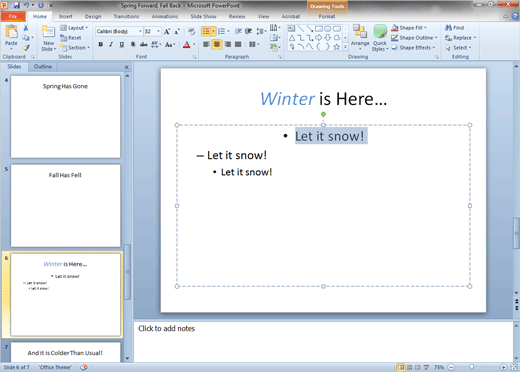Click the Select editing button
The height and width of the screenshot is (372, 520).
pos(458,48)
